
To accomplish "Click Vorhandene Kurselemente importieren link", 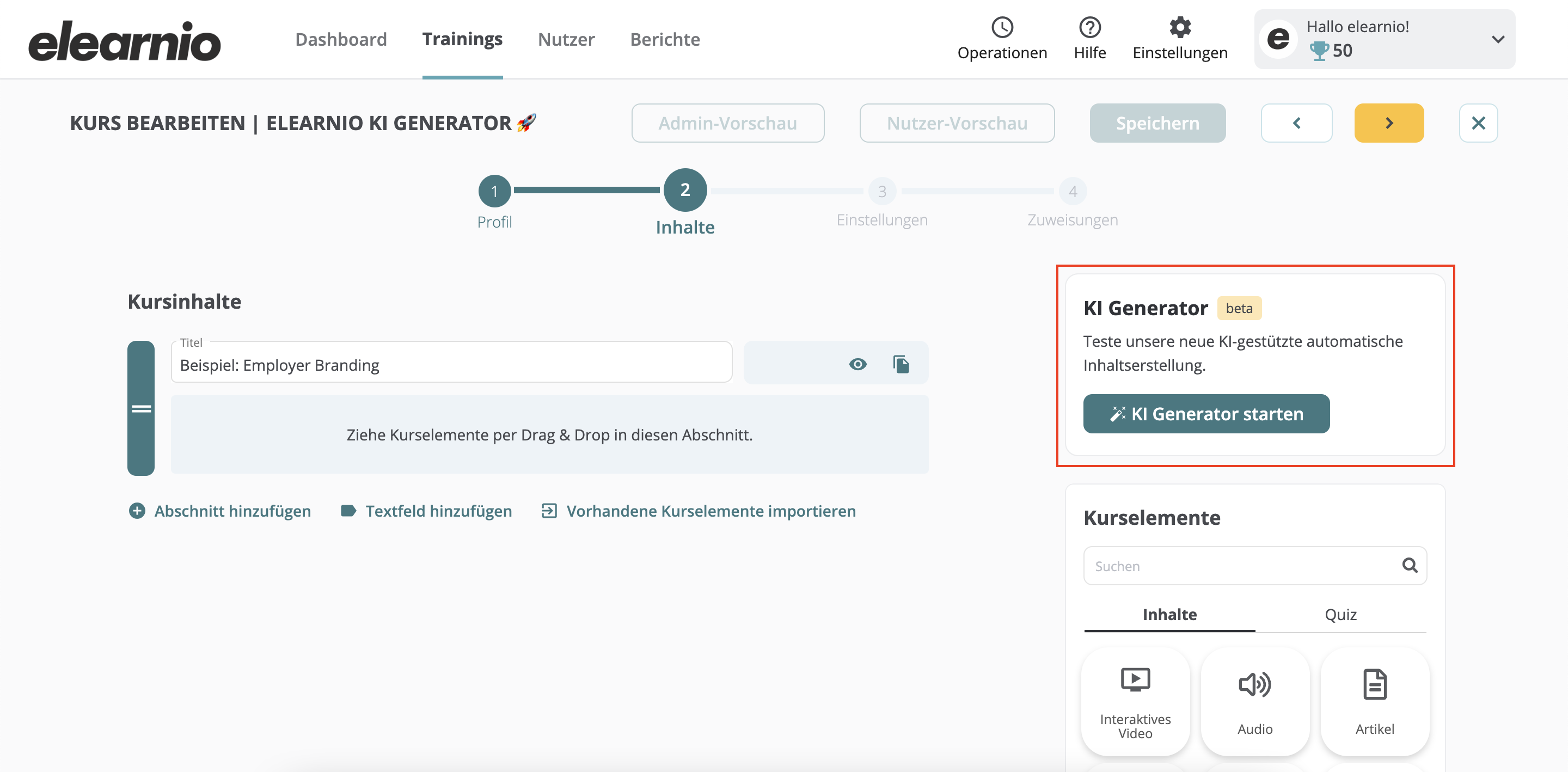I will (698, 511).
